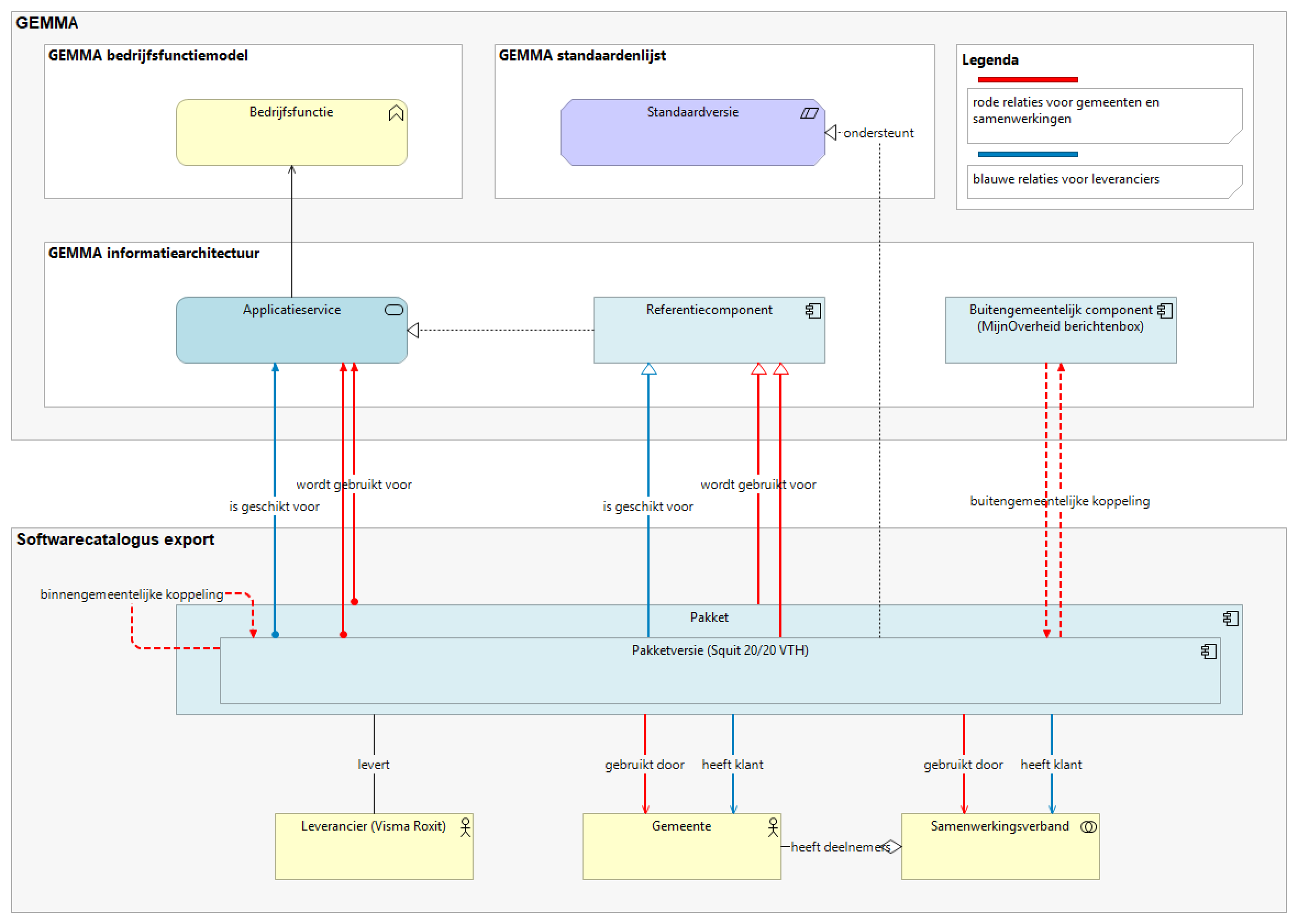
Task: Click the component icon on Referentiecomponent
Action: coord(813,311)
